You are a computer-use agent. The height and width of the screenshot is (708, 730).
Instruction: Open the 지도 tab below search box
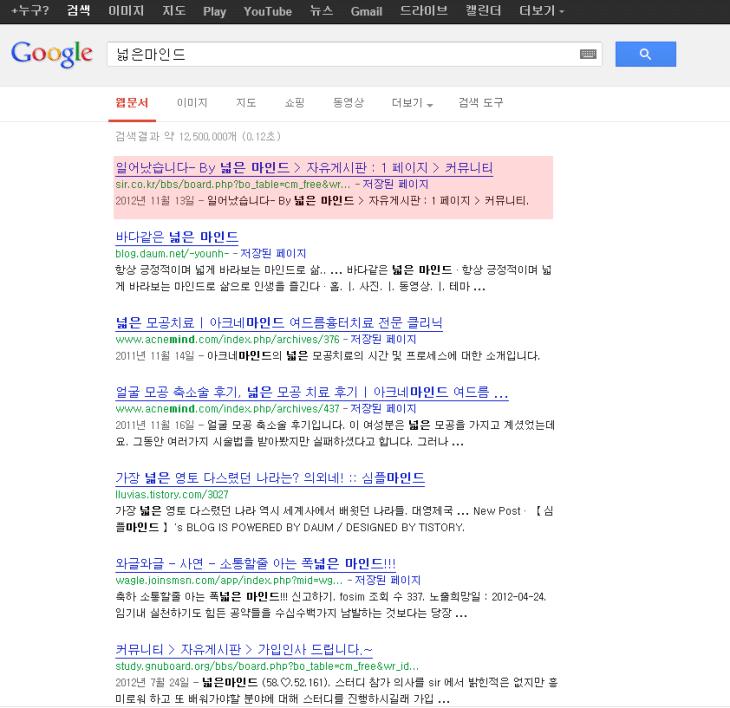point(246,103)
